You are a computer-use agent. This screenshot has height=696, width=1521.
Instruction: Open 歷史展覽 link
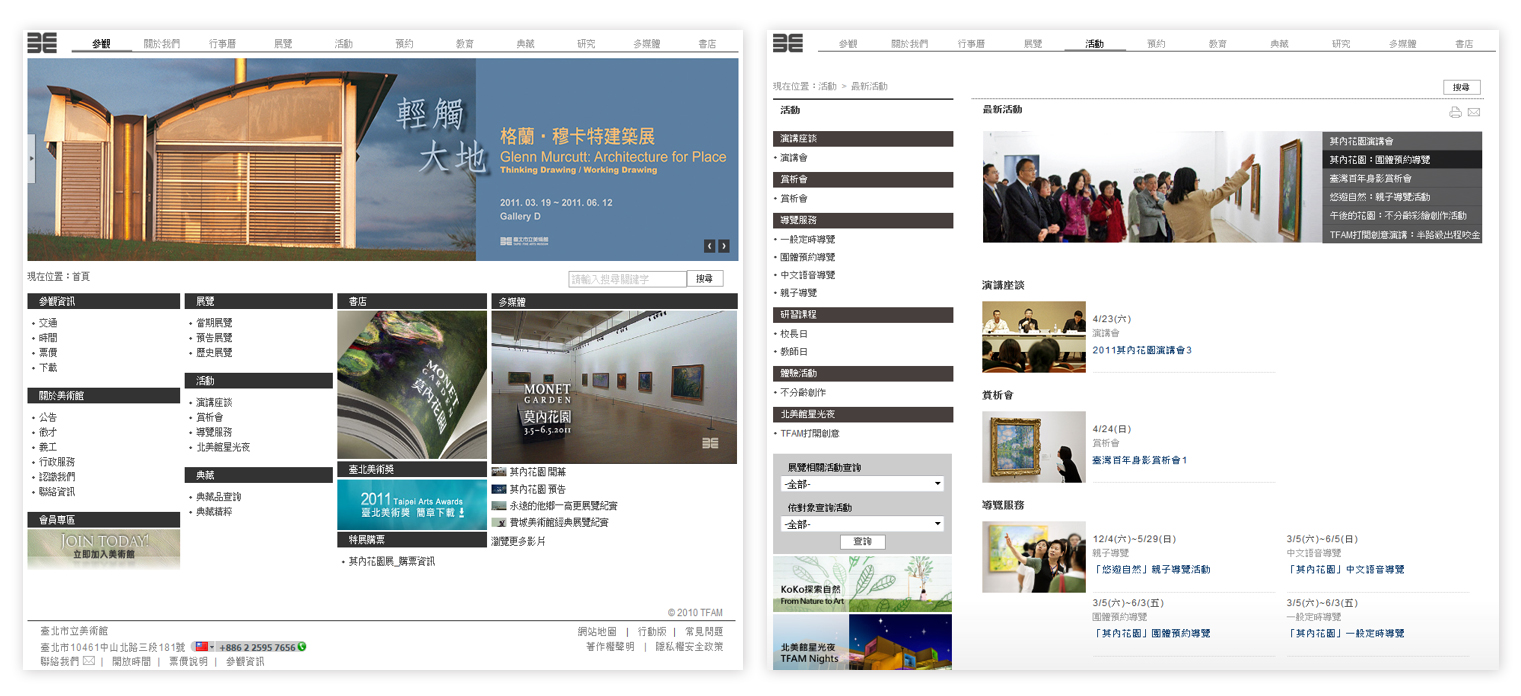click(214, 353)
